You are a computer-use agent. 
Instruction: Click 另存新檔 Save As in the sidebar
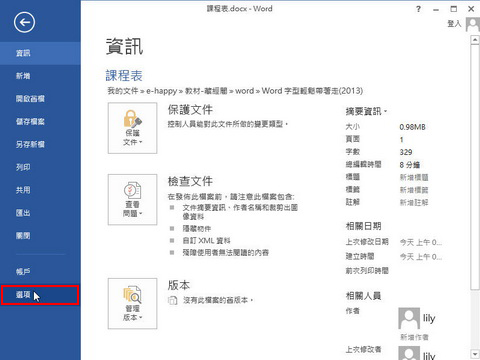40,144
